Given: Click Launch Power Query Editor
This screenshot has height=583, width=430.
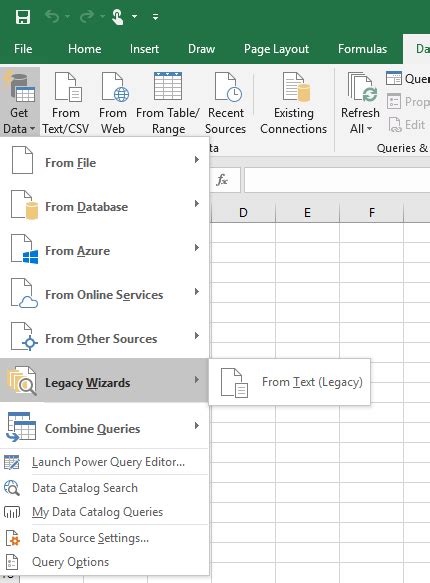Looking at the screenshot, I should 104,462.
